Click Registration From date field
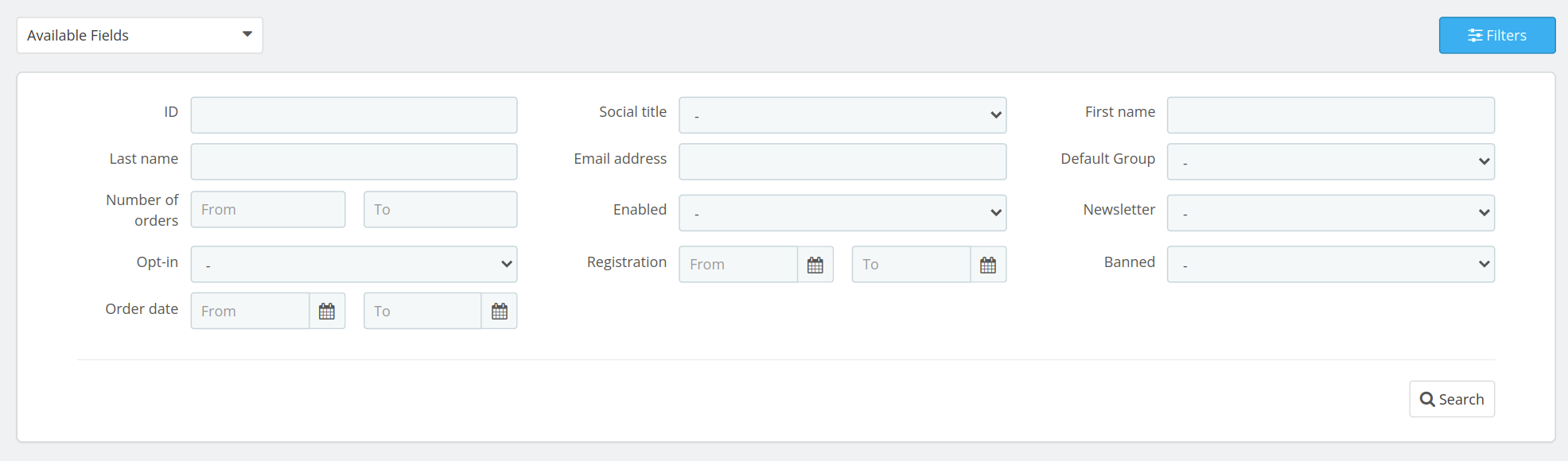The image size is (1568, 461). (737, 265)
